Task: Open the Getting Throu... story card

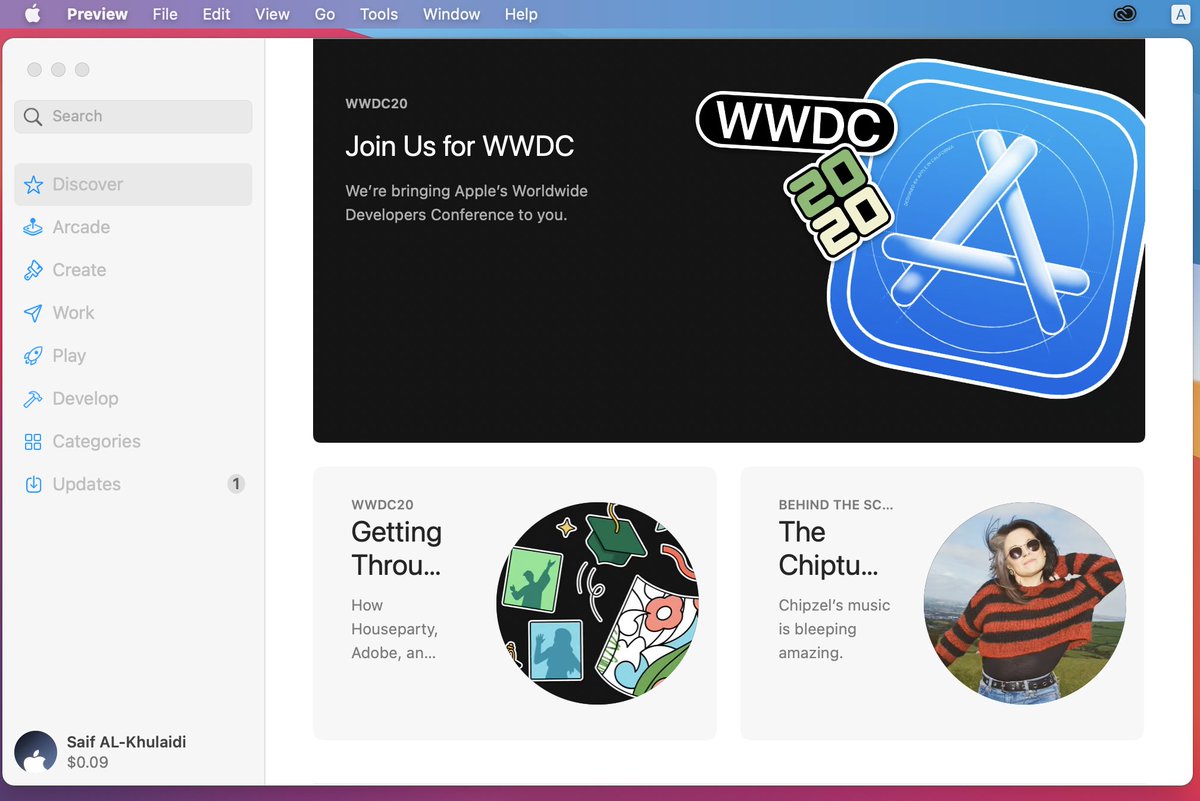Action: (515, 603)
